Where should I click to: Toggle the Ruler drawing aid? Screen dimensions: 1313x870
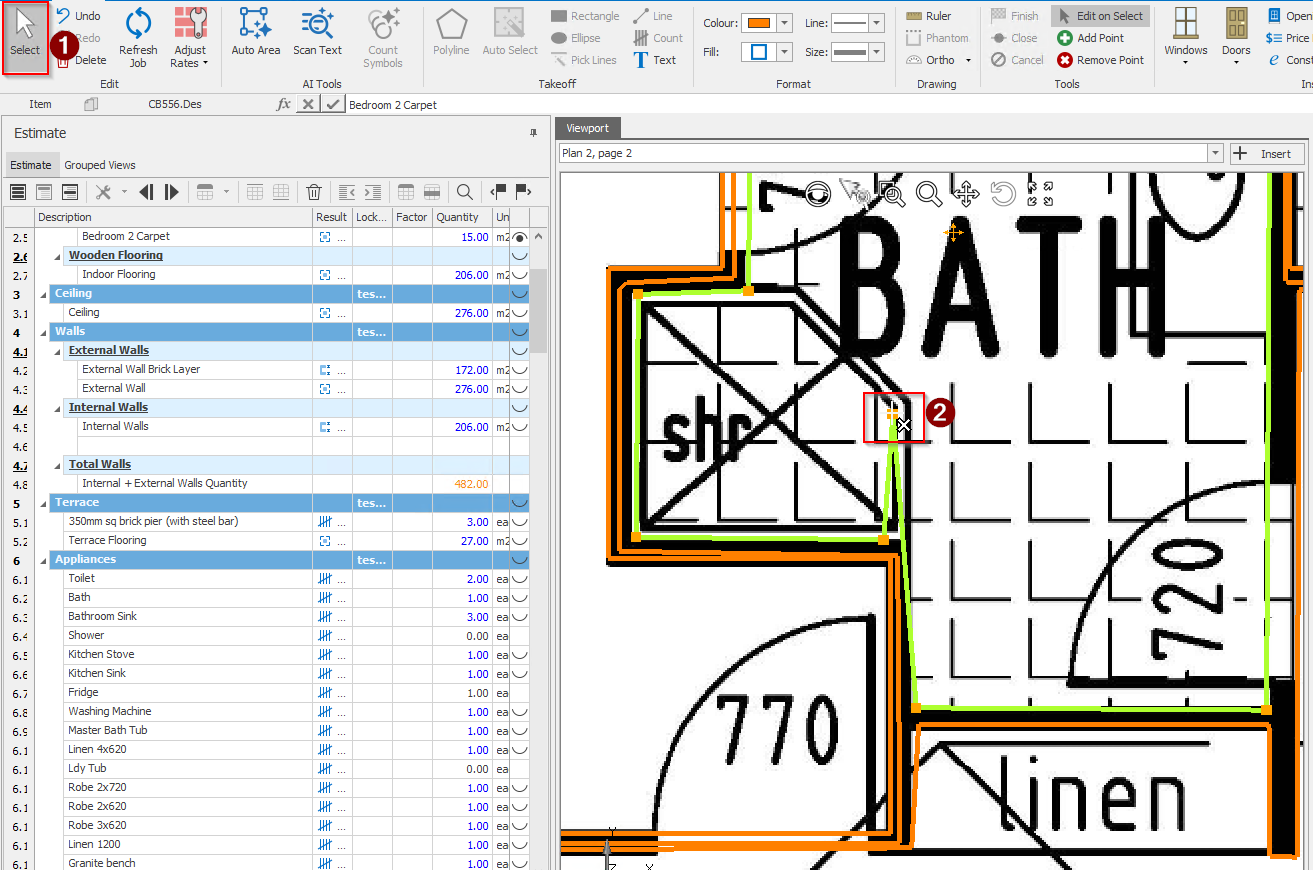click(928, 16)
